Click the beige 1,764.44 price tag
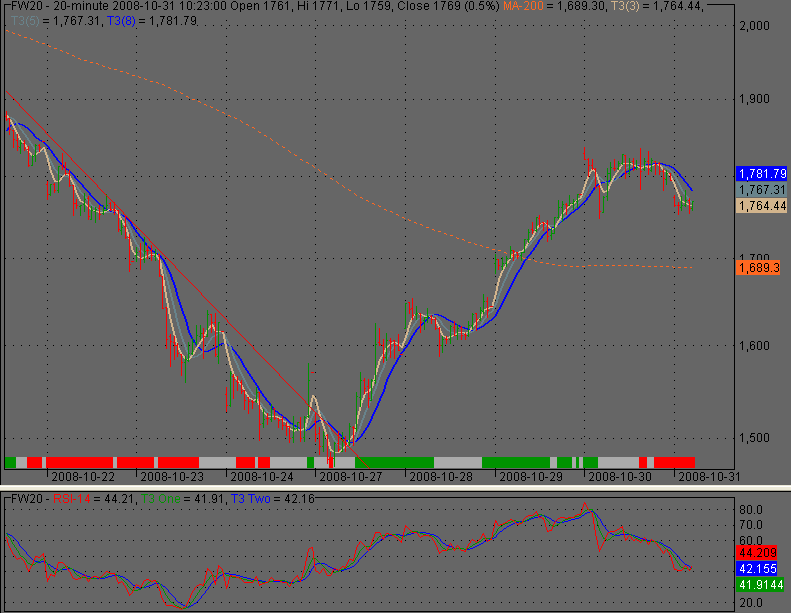 pyautogui.click(x=761, y=205)
